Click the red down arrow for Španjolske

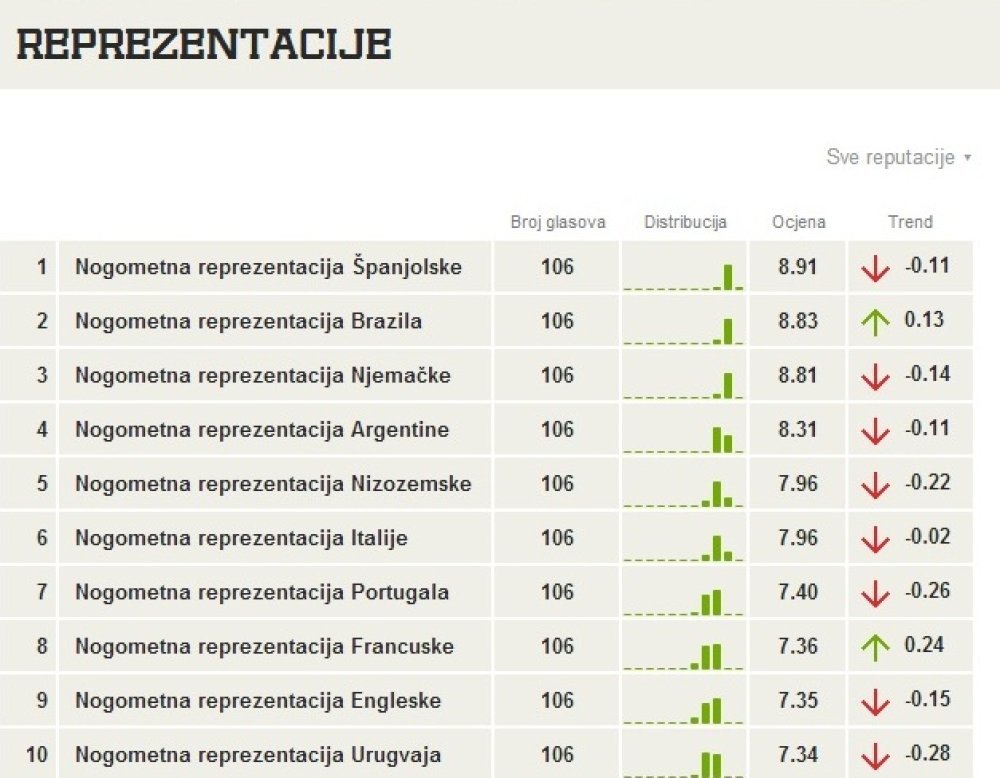(875, 268)
